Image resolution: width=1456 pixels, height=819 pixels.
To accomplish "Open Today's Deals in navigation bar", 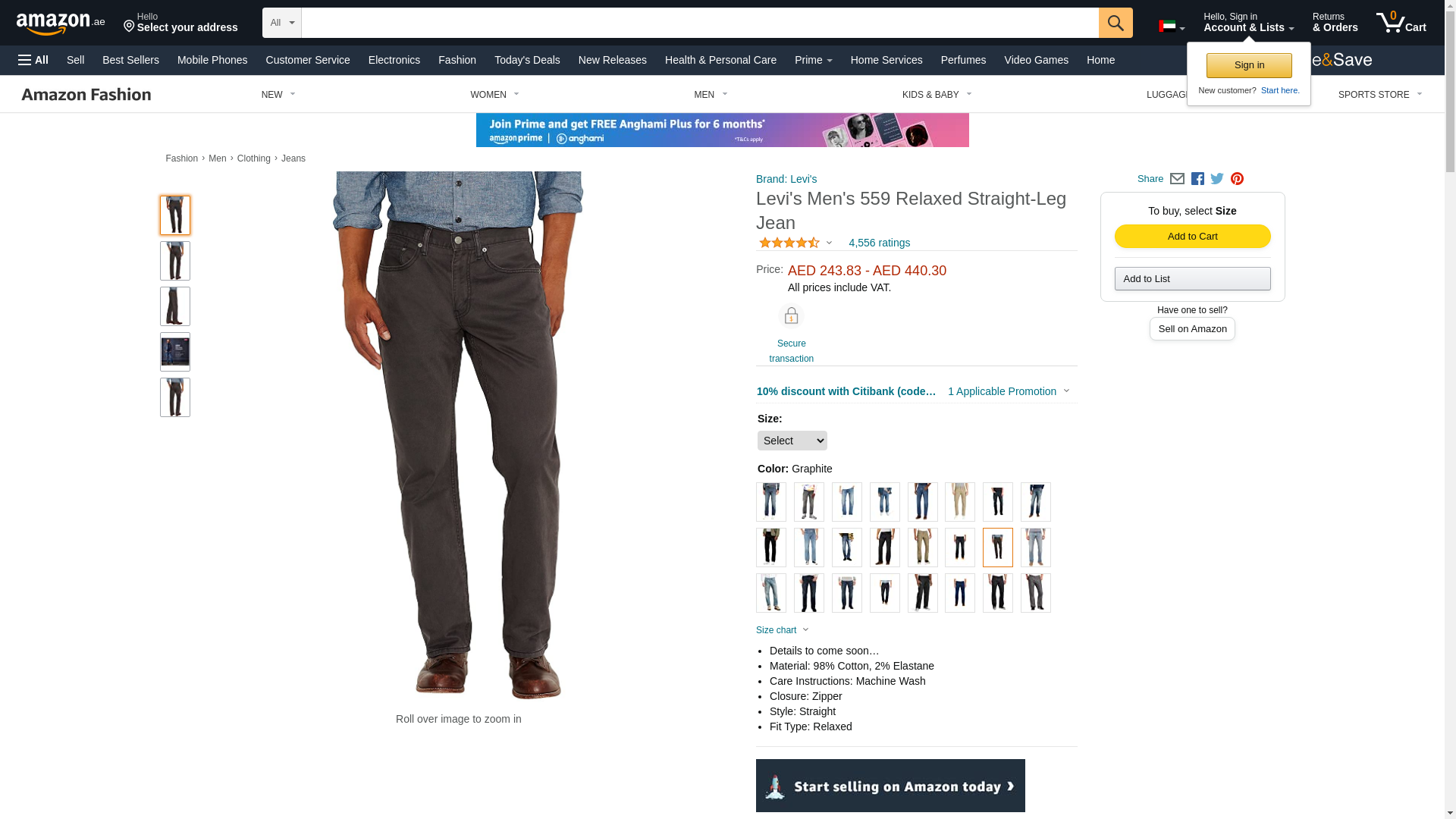I will click(527, 60).
